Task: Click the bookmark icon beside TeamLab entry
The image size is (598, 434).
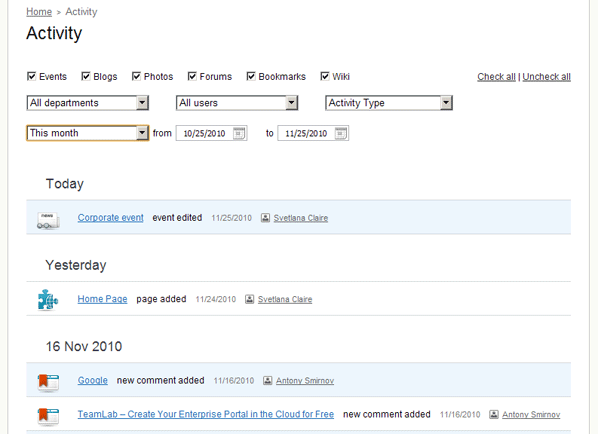Action: tap(48, 416)
